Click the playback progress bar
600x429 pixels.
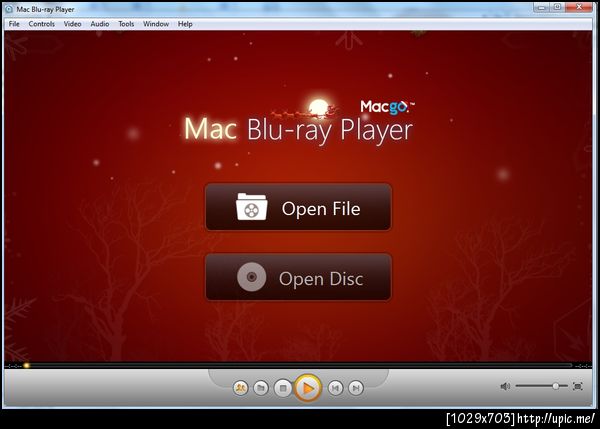point(298,365)
